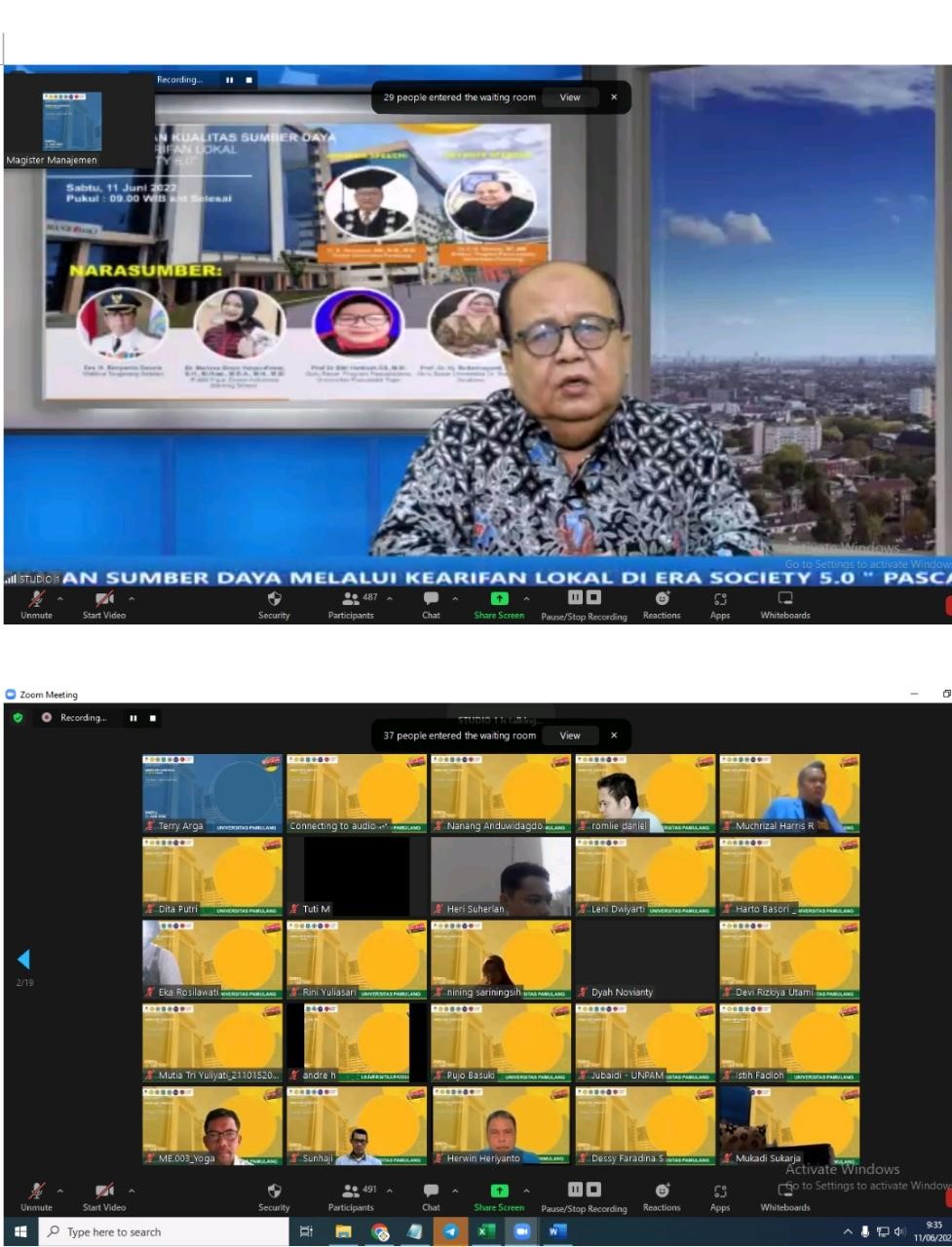Viewport: 952px width, 1247px height.
Task: Open File Explorer from the taskbar
Action: pos(344,1231)
